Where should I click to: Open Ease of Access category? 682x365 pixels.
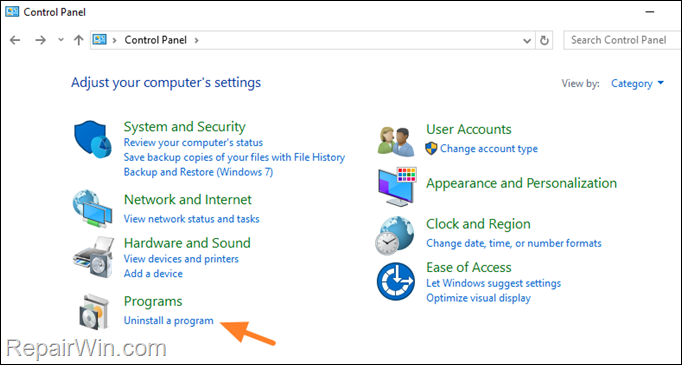pyautogui.click(x=468, y=267)
